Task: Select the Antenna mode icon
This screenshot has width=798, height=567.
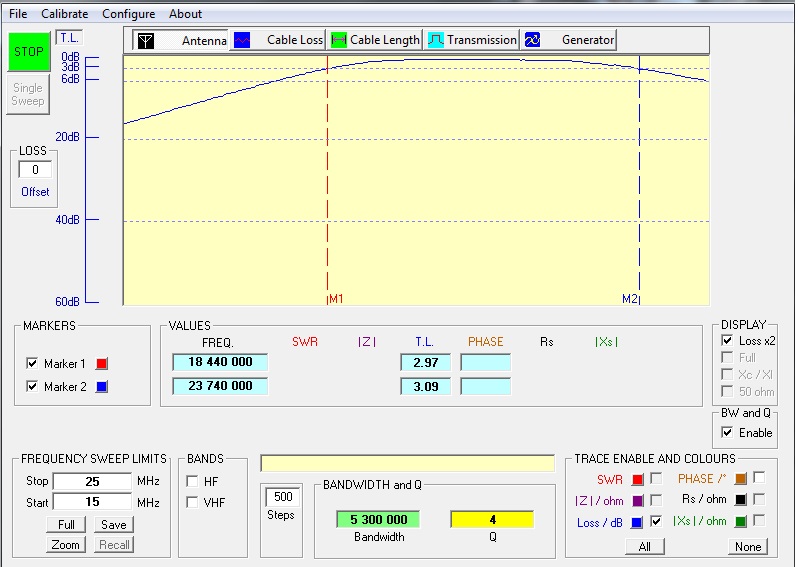Action: [x=146, y=40]
